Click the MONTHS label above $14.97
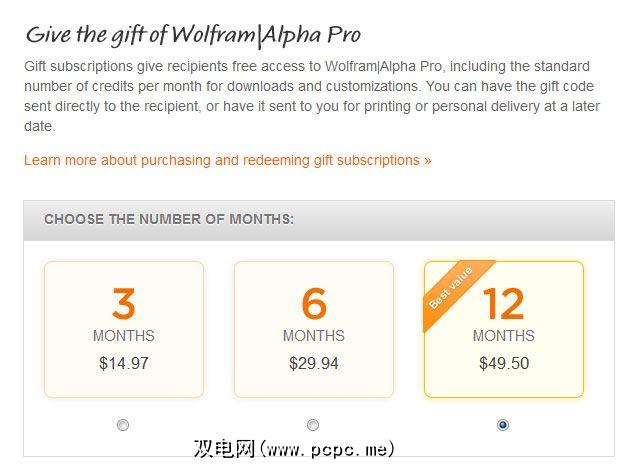The width and height of the screenshot is (632, 472). (x=124, y=336)
